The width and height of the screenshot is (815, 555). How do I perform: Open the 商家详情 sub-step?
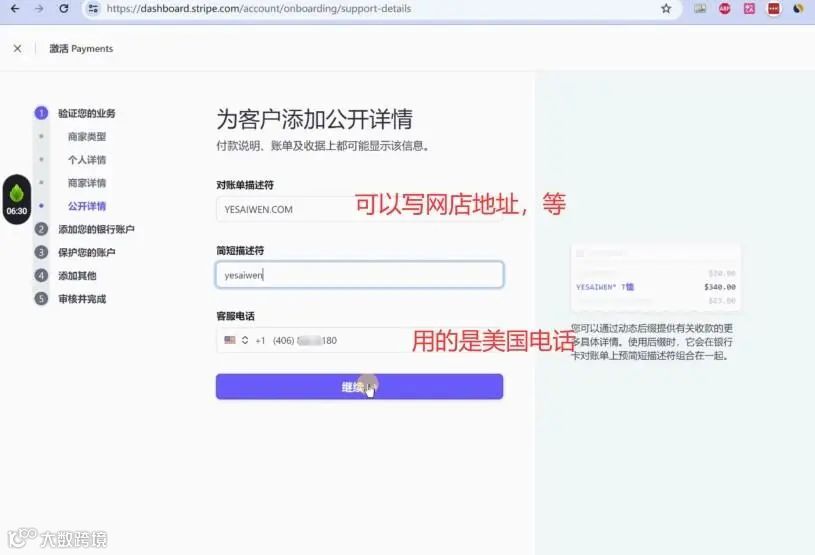(86, 183)
